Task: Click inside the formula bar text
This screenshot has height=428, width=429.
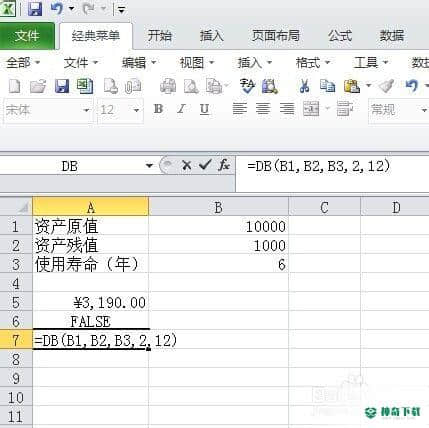Action: click(318, 166)
